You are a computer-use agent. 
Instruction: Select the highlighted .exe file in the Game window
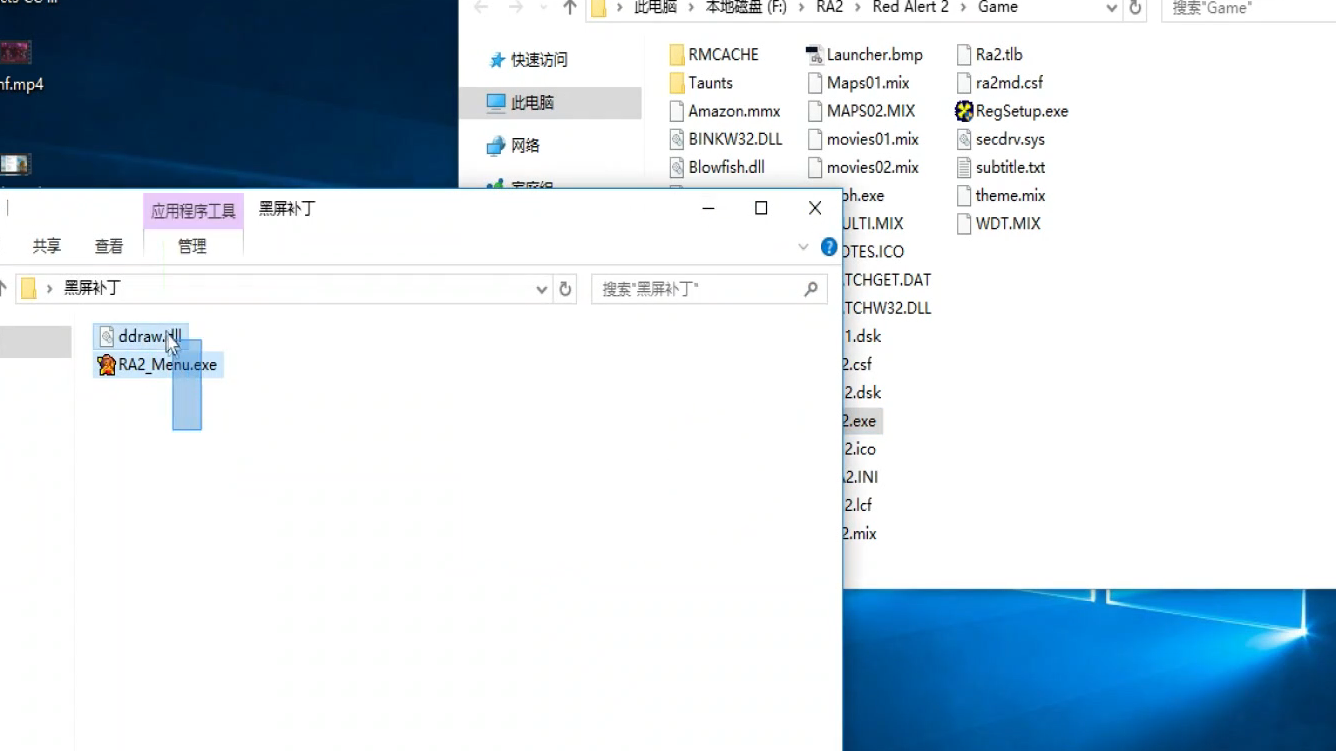click(x=861, y=421)
